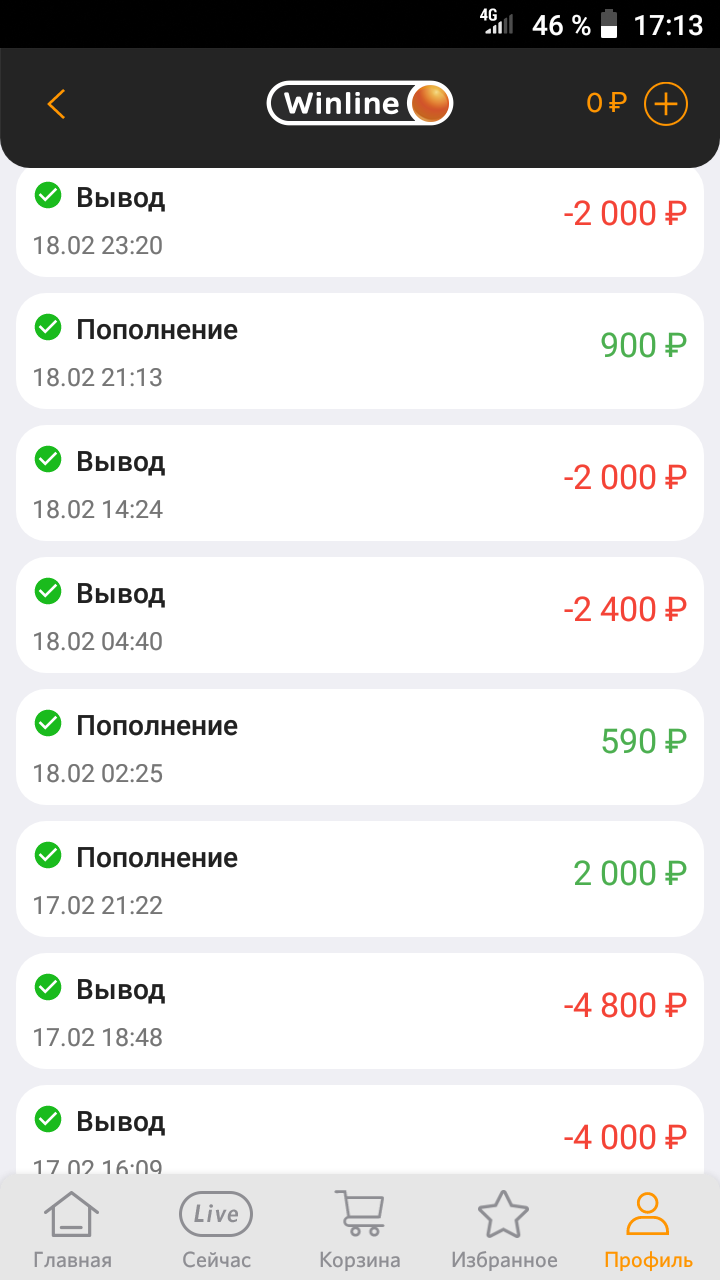Open the 900 ₽ Пополнение transaction

pyautogui.click(x=360, y=351)
